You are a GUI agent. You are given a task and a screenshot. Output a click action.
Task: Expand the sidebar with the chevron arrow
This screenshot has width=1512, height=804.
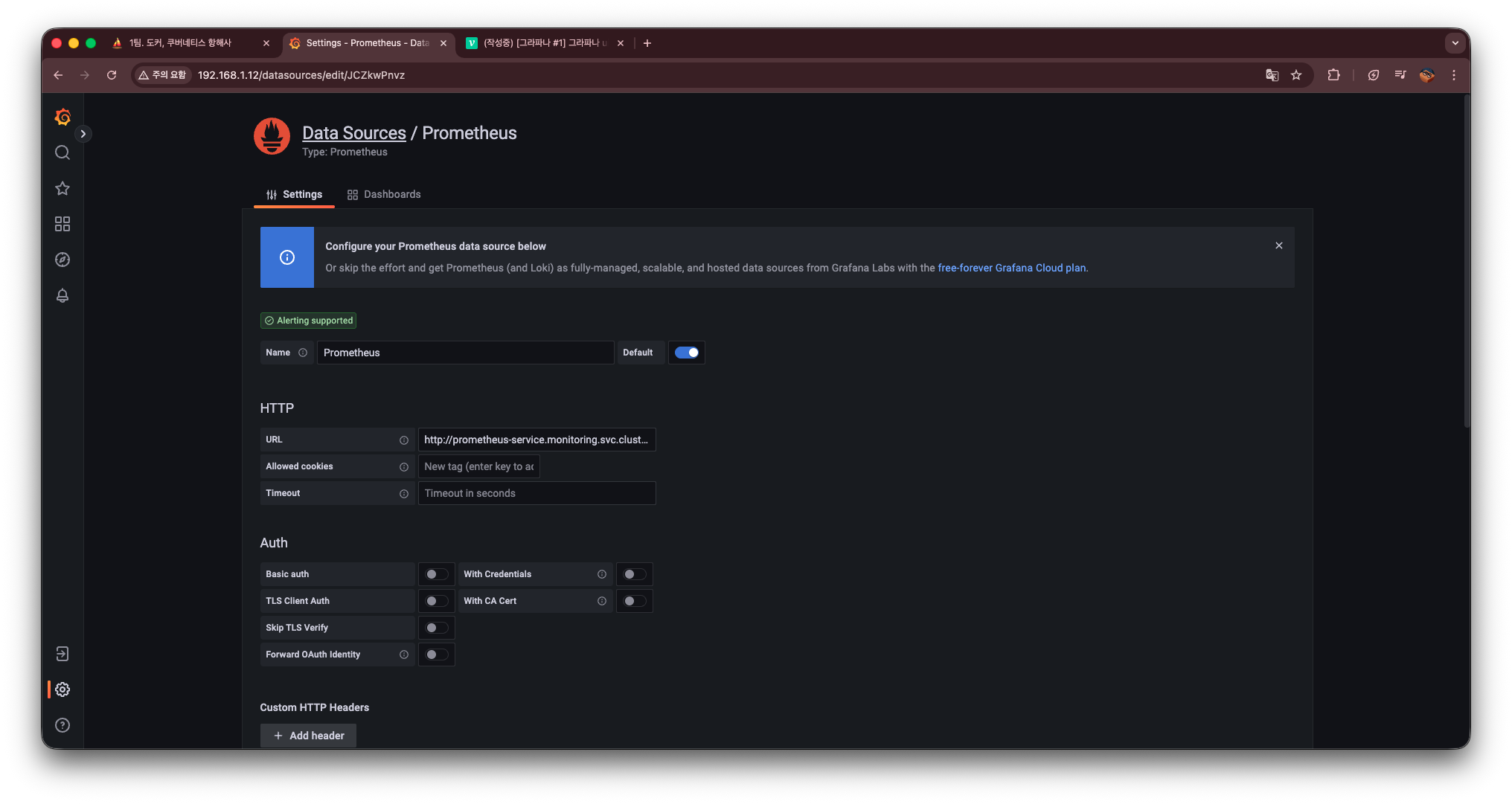click(x=83, y=134)
